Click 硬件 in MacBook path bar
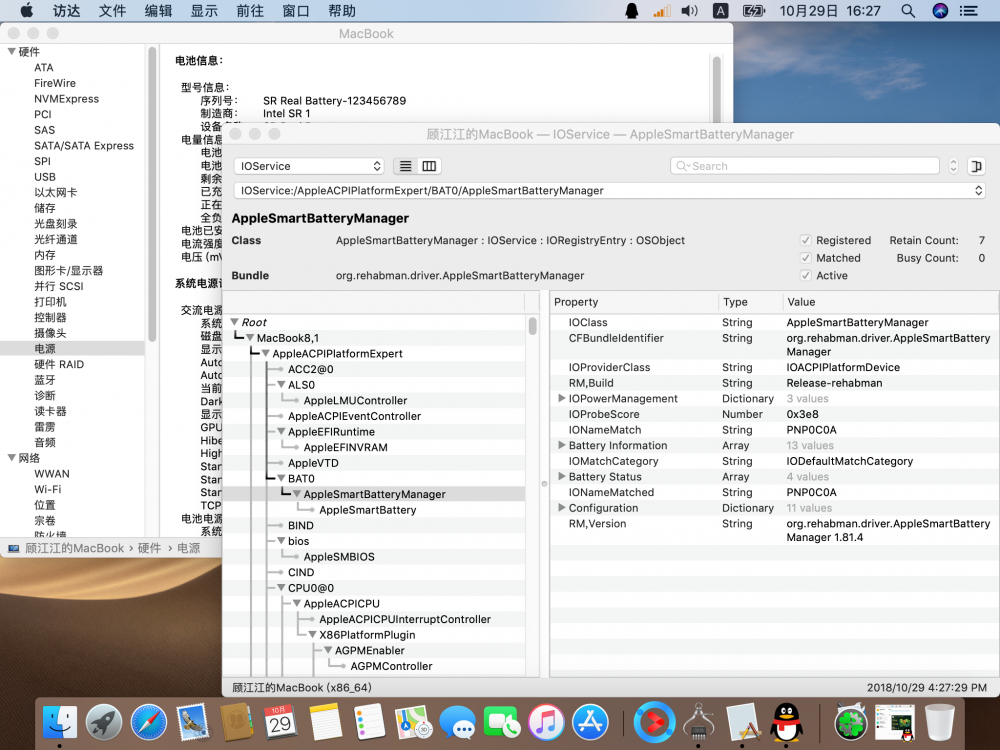 pyautogui.click(x=149, y=548)
